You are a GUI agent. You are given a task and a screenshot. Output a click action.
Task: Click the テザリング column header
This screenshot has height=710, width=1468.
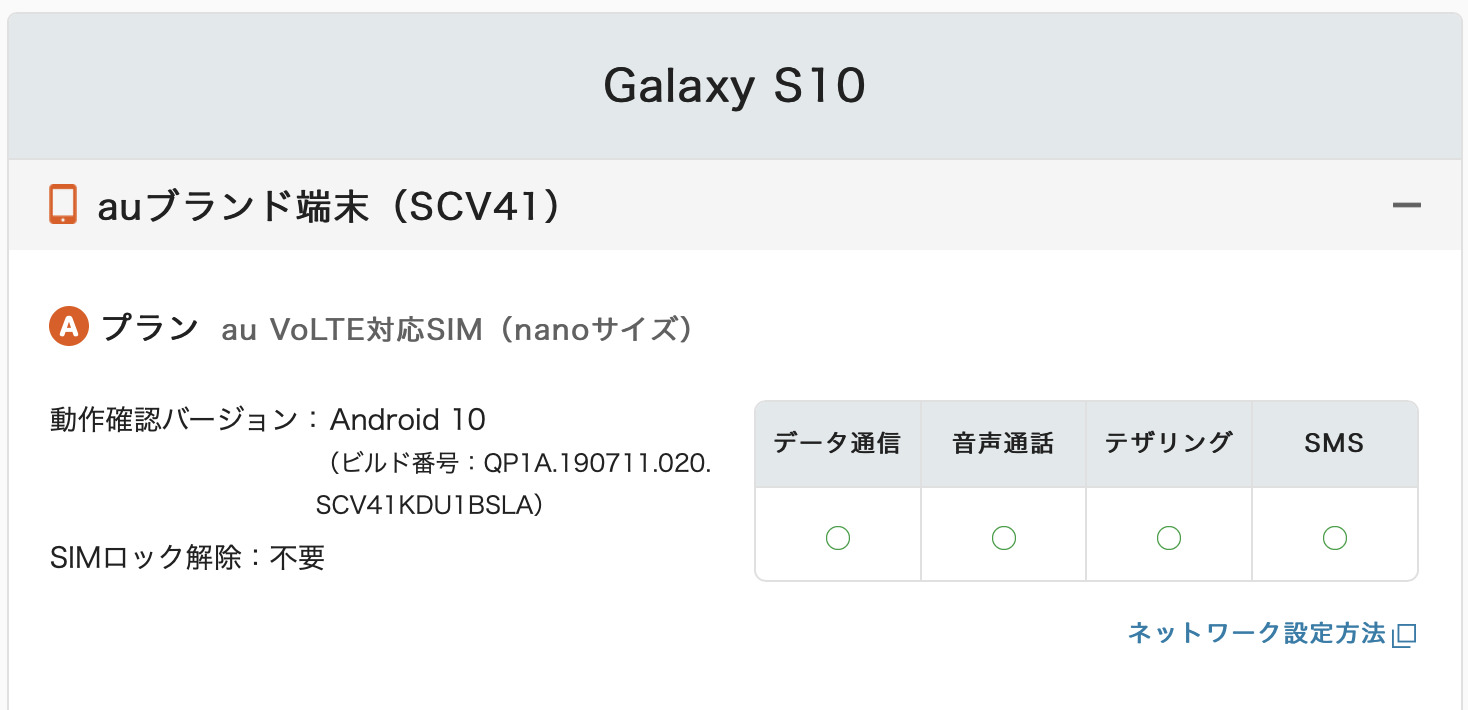(x=1169, y=444)
